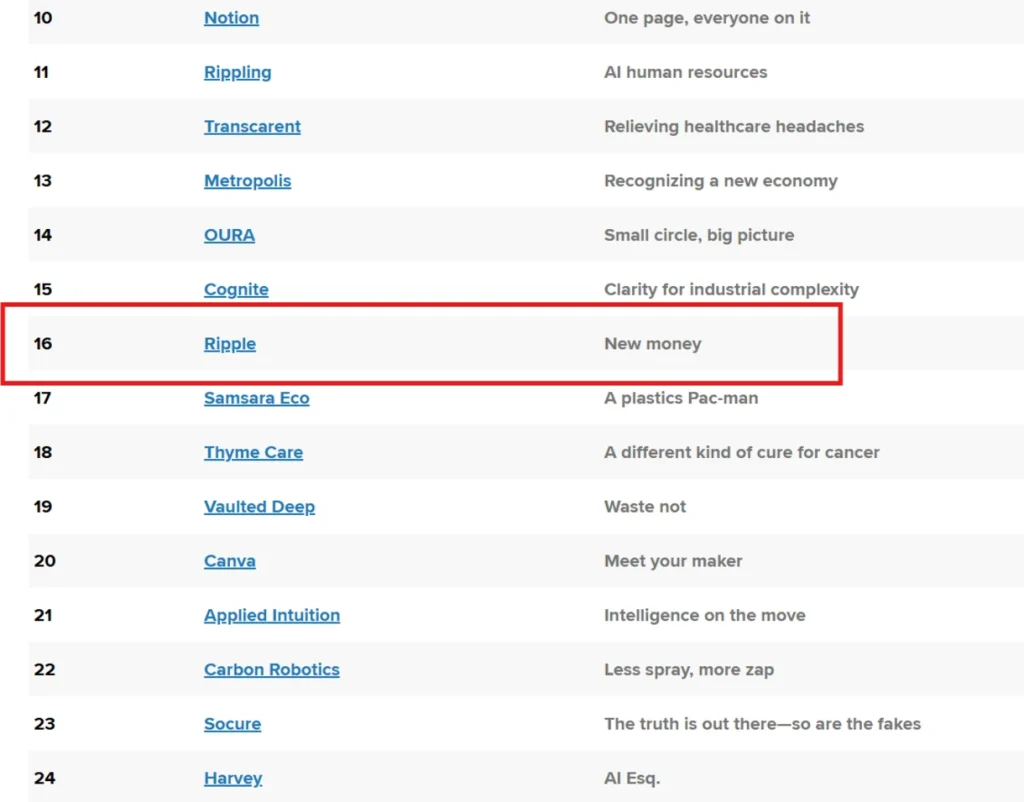Click rank number 24
This screenshot has height=802, width=1024.
pyautogui.click(x=44, y=778)
